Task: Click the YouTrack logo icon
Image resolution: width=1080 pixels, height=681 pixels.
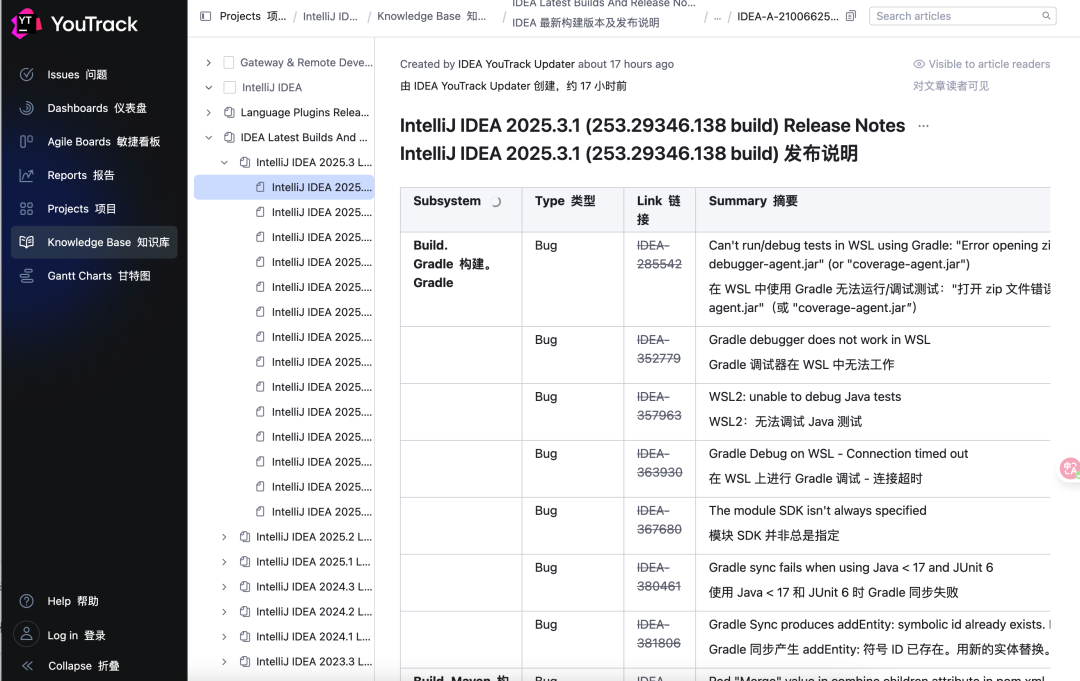Action: 26,23
